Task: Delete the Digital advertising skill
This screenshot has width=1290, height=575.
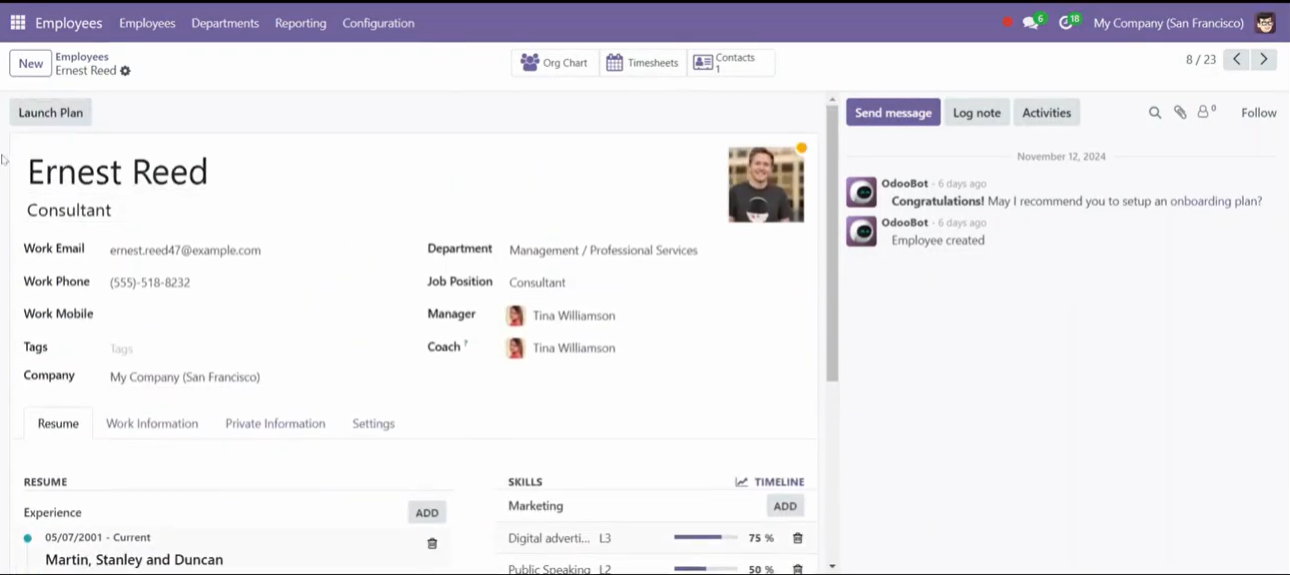Action: (797, 538)
